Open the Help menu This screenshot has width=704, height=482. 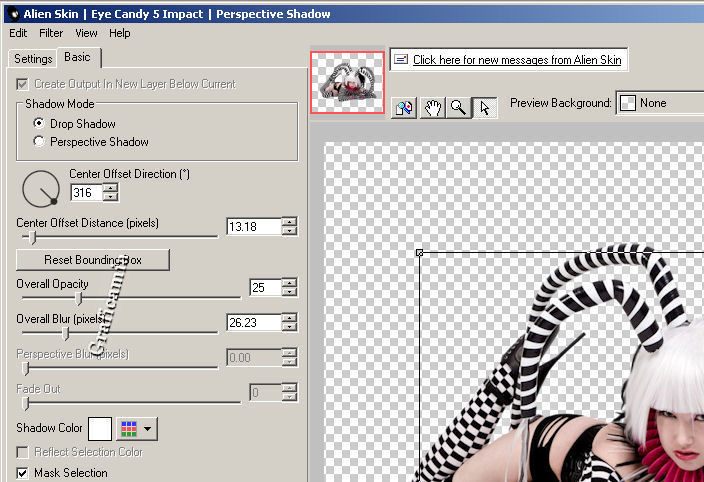[x=119, y=33]
